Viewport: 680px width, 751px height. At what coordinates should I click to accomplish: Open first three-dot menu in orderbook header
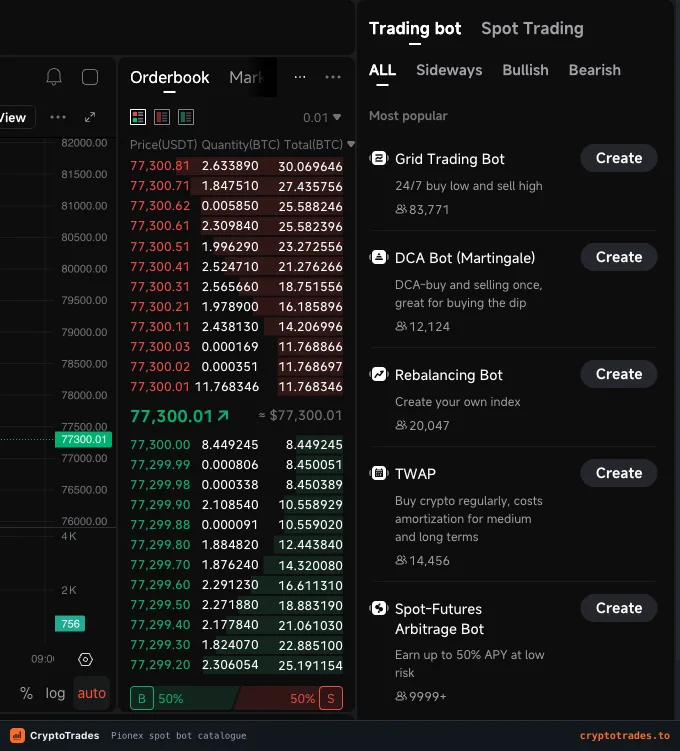300,77
